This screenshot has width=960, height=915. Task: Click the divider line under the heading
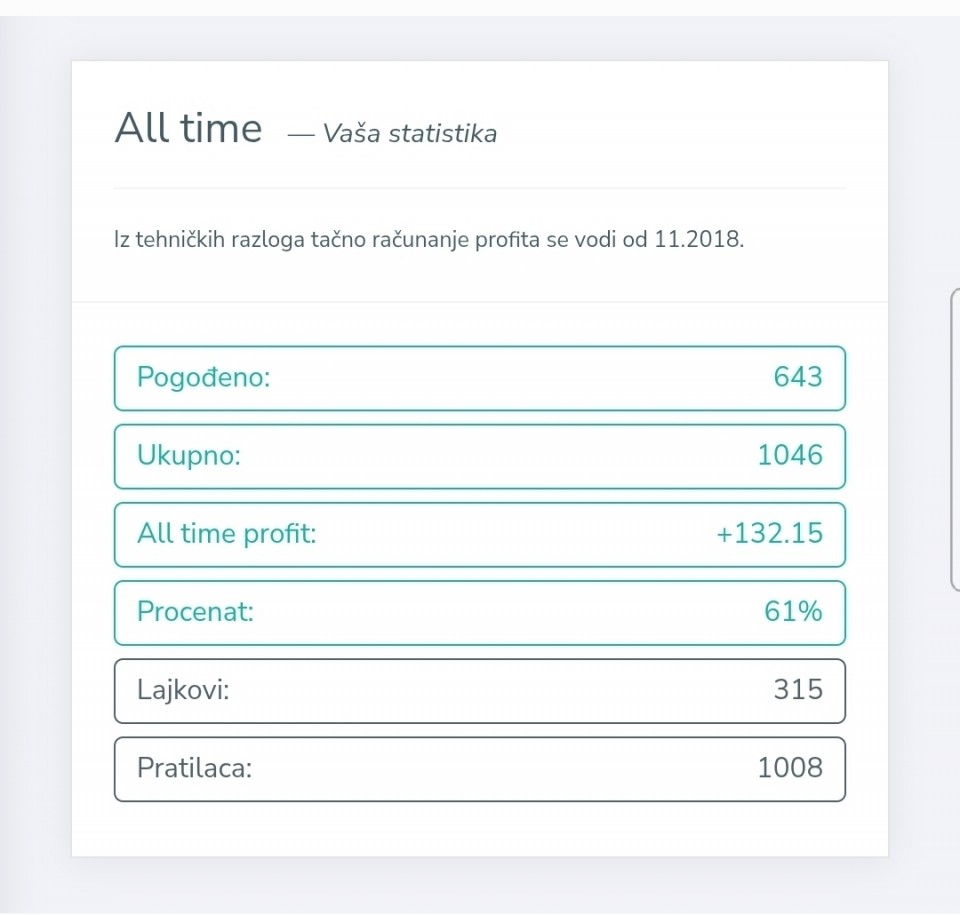(480, 188)
